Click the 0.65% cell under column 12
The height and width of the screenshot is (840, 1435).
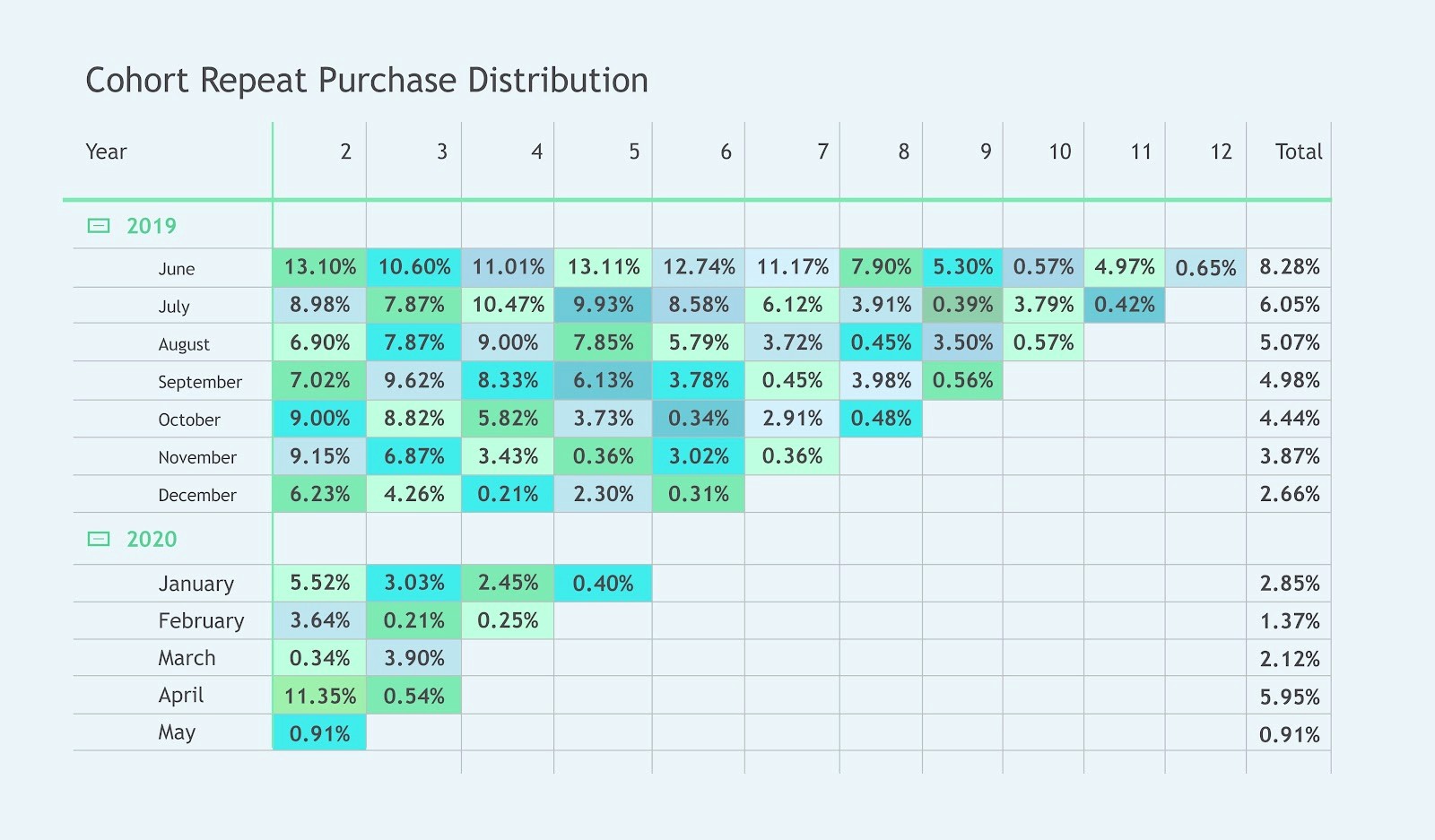(1205, 267)
